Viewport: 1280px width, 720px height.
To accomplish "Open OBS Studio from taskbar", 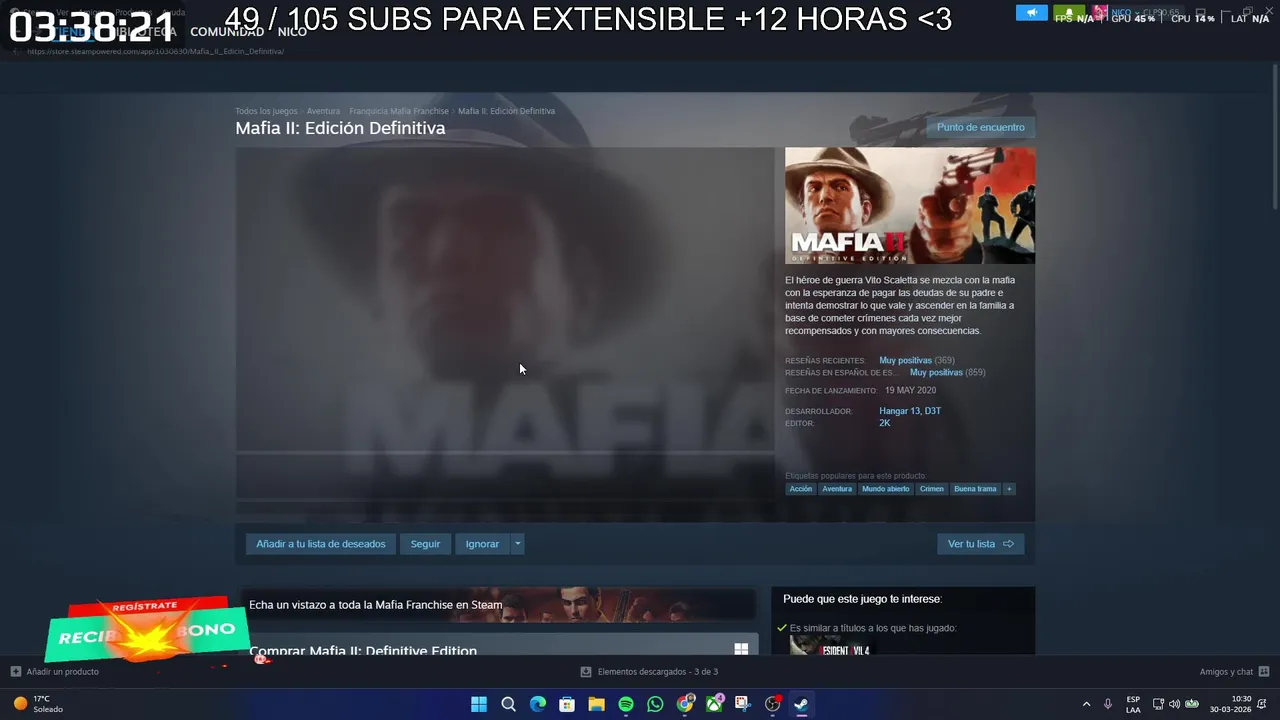I will 772,704.
